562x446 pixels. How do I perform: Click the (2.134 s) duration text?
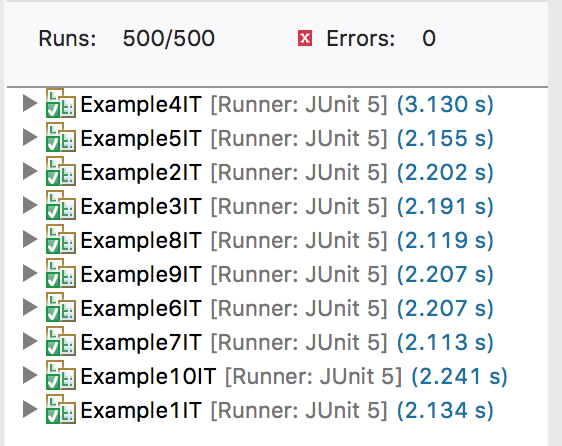tap(445, 411)
